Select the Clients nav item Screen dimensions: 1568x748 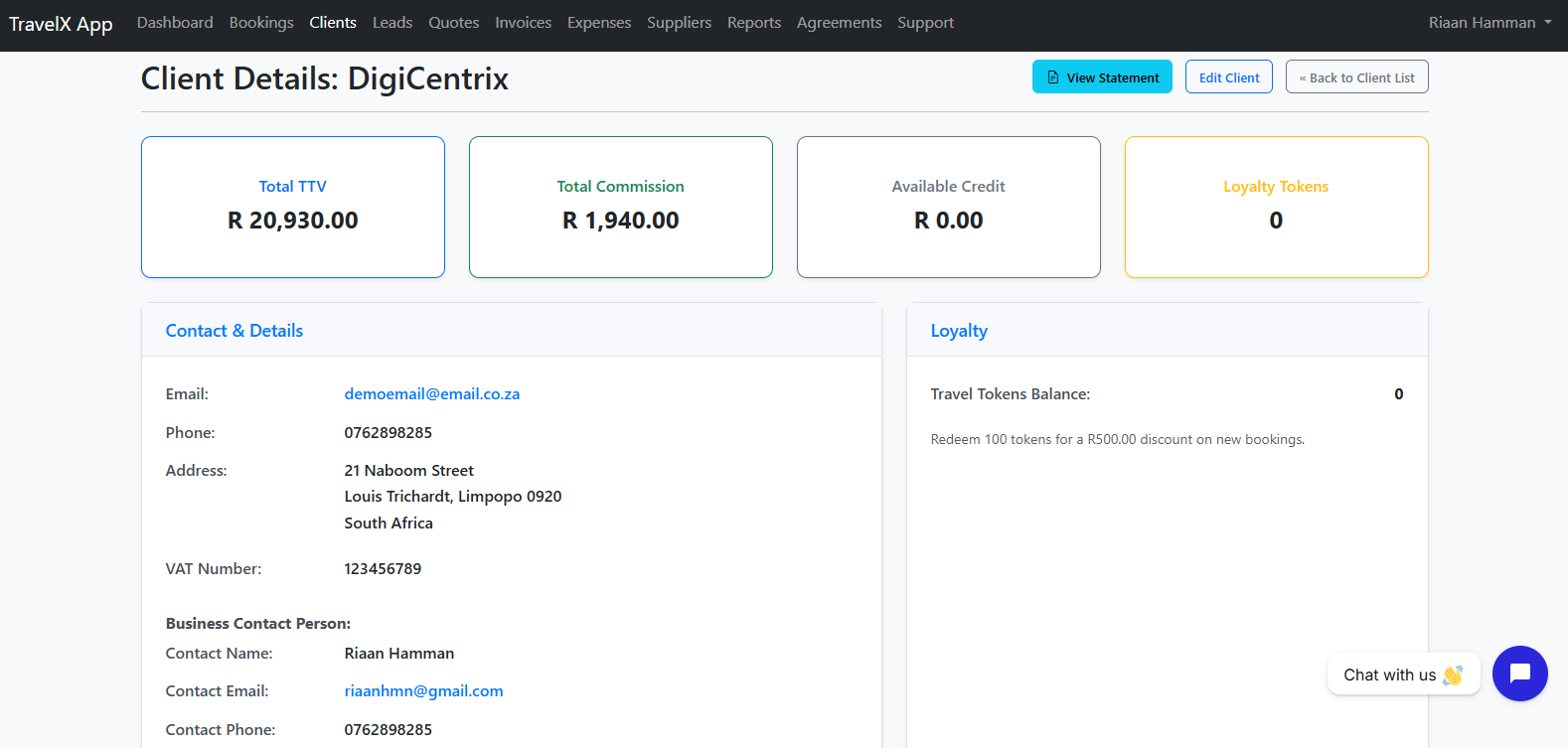[333, 23]
